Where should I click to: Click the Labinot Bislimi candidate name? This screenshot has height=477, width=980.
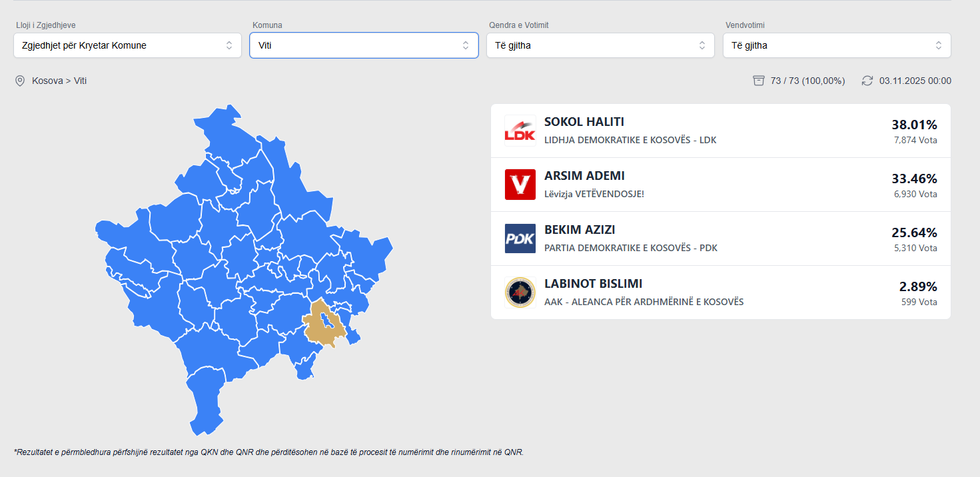(593, 284)
